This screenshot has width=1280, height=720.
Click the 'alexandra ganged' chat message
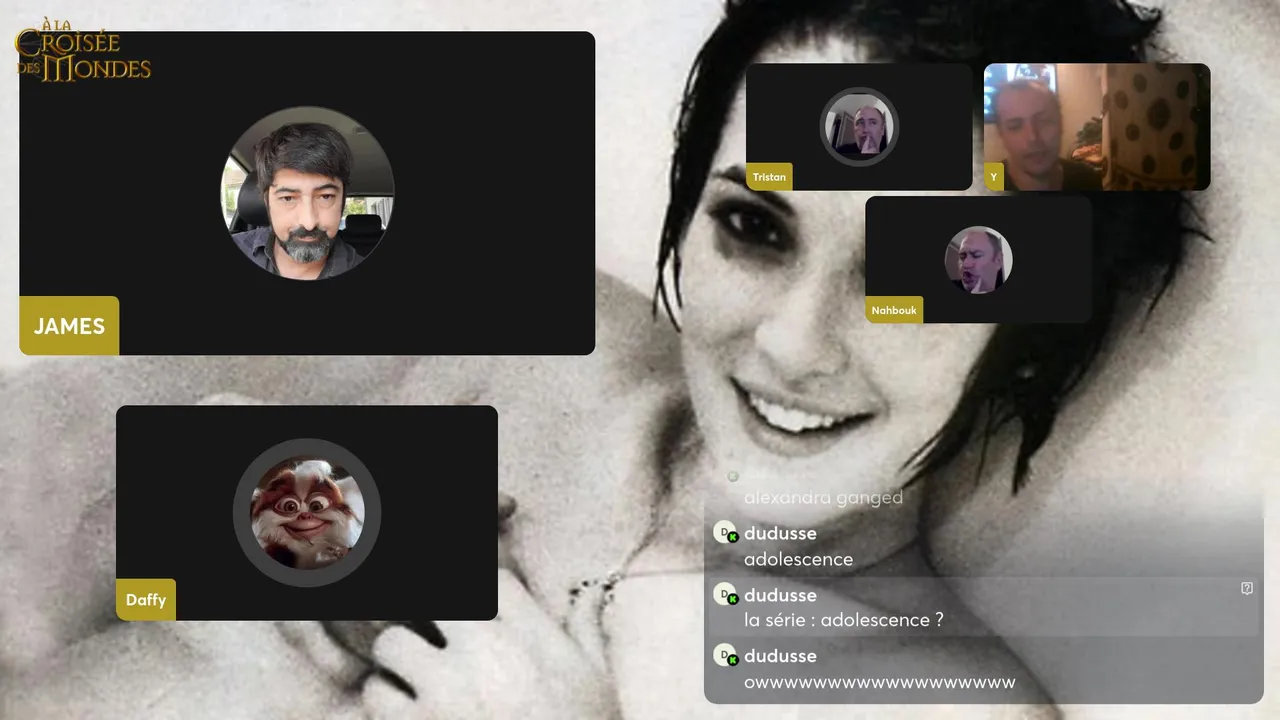pyautogui.click(x=823, y=497)
